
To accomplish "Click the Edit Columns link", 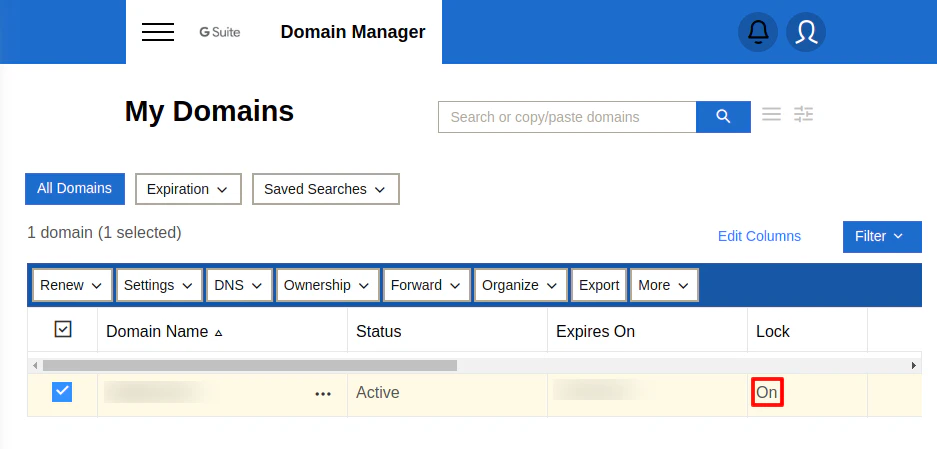I will pyautogui.click(x=759, y=236).
